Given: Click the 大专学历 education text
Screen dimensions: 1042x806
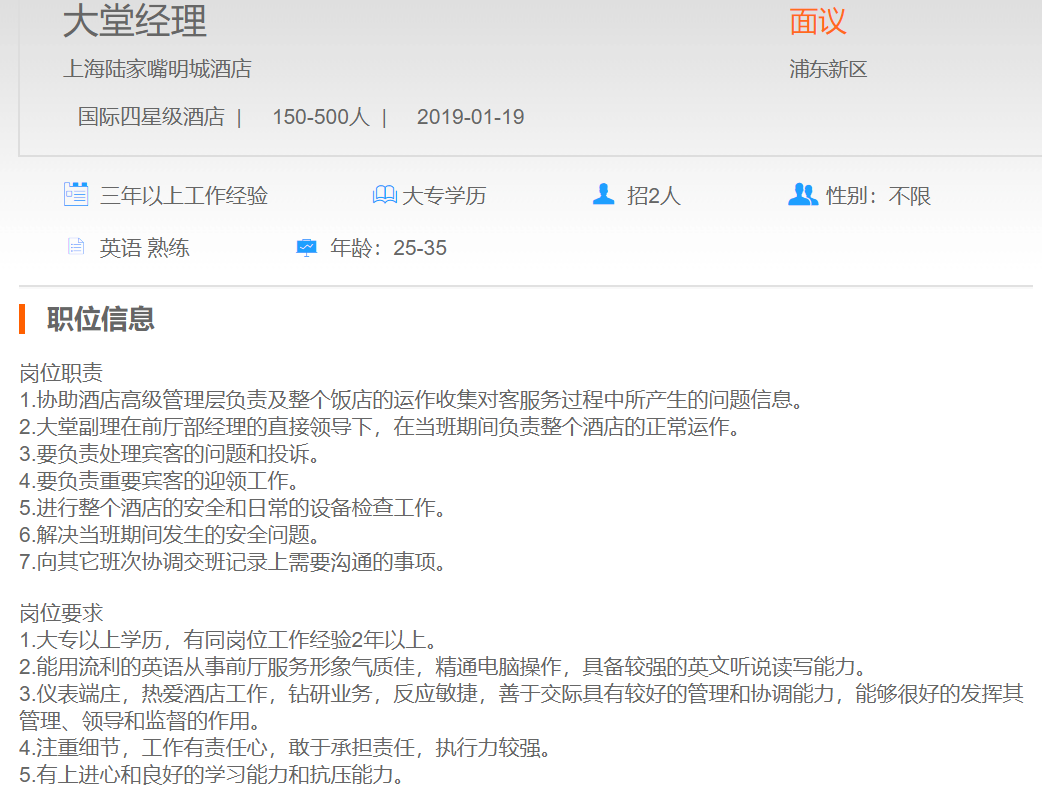Looking at the screenshot, I should pos(444,196).
